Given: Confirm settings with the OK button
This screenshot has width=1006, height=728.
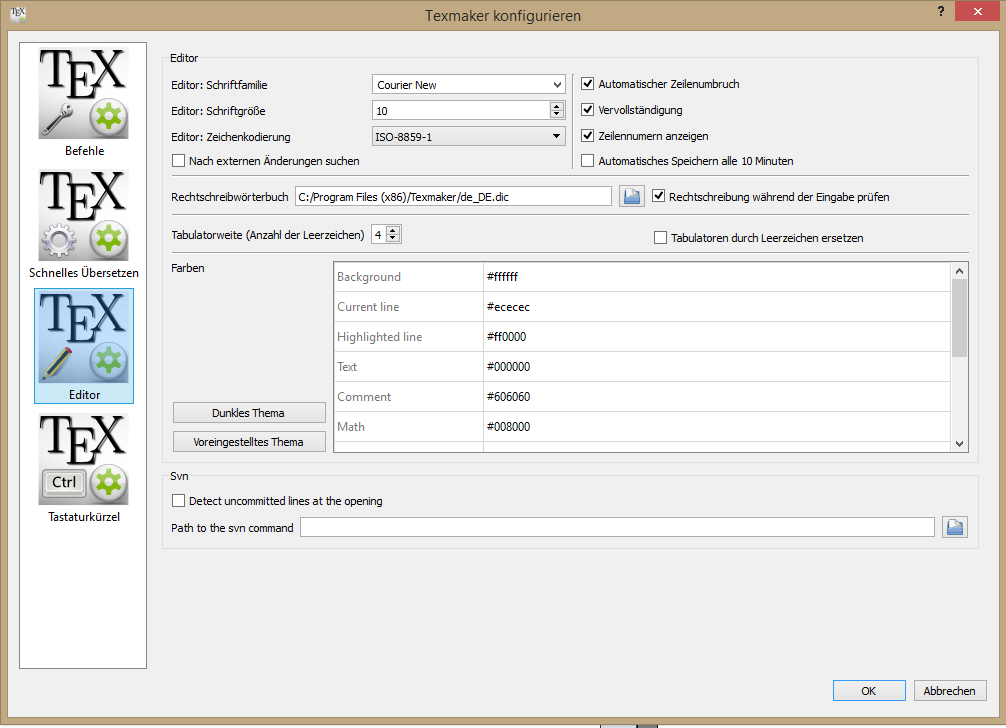Looking at the screenshot, I should point(869,691).
